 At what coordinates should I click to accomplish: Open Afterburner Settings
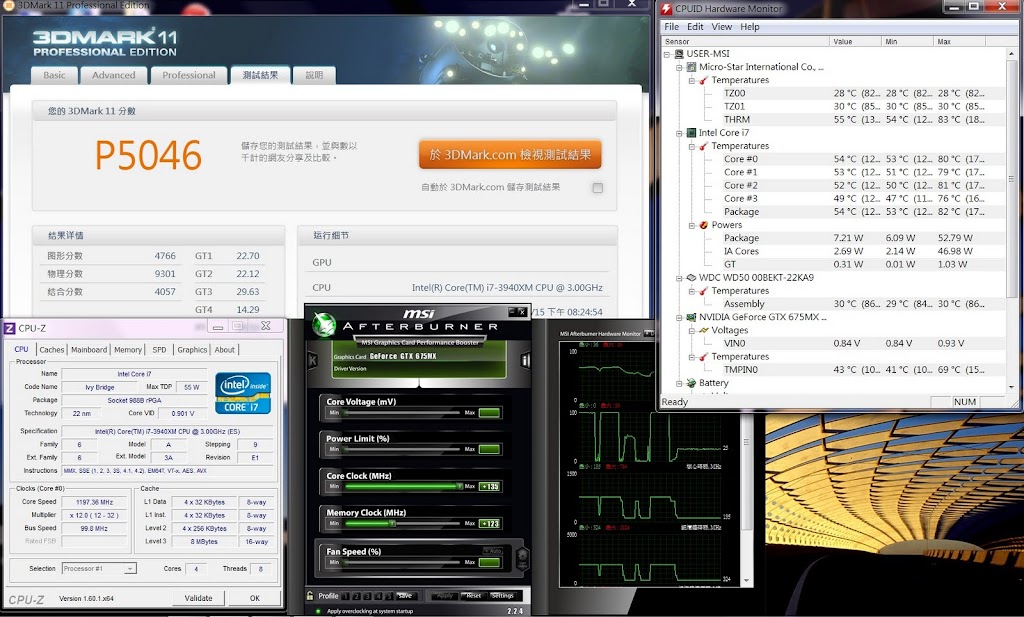502,595
